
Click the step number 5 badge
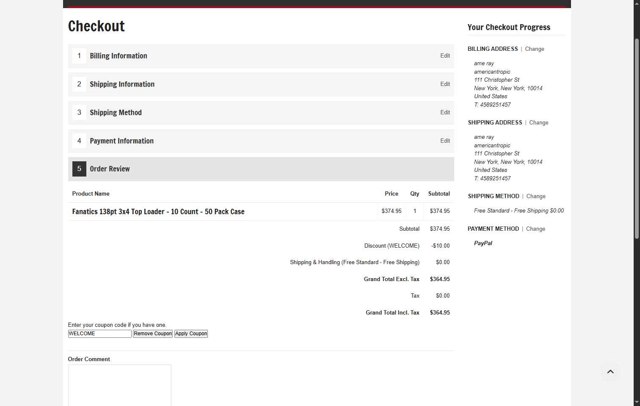click(x=79, y=169)
